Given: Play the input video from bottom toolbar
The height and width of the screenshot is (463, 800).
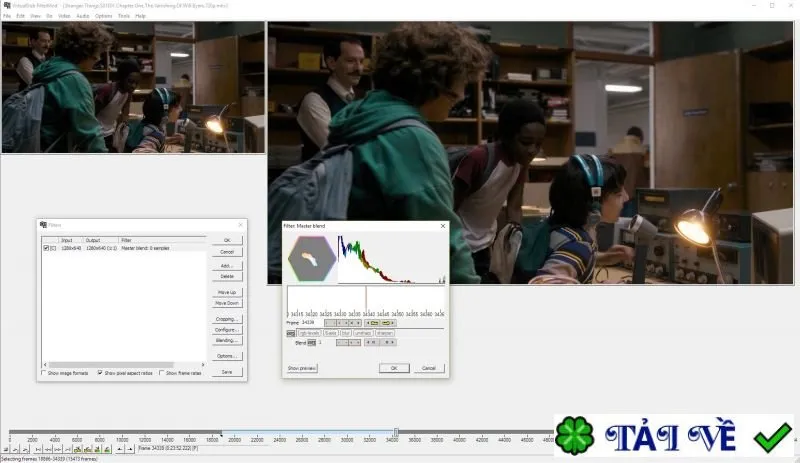Looking at the screenshot, I should tap(15, 449).
